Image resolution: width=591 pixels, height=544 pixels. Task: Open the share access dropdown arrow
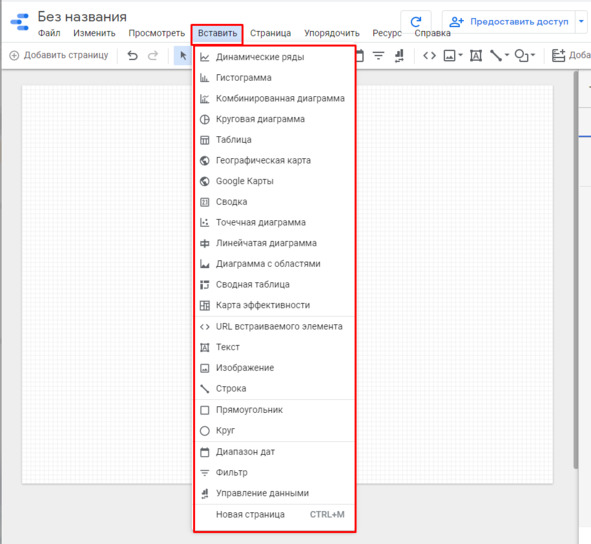coord(581,21)
